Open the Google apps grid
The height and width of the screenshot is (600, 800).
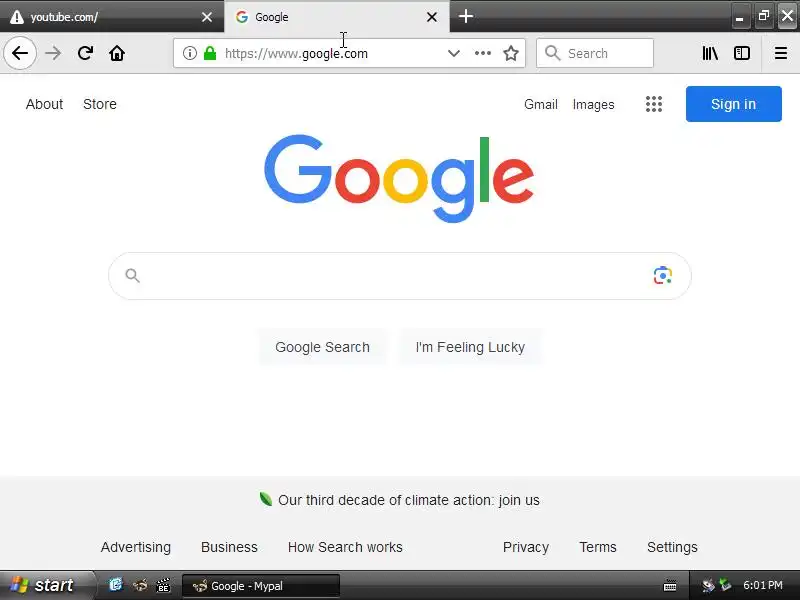pos(654,104)
